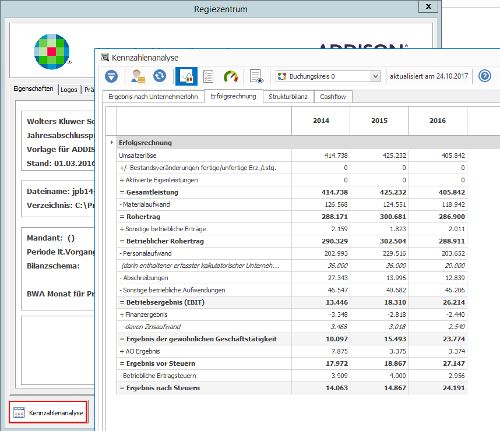Click the client user icon in toolbar
The height and width of the screenshot is (431, 500).
coord(138,76)
